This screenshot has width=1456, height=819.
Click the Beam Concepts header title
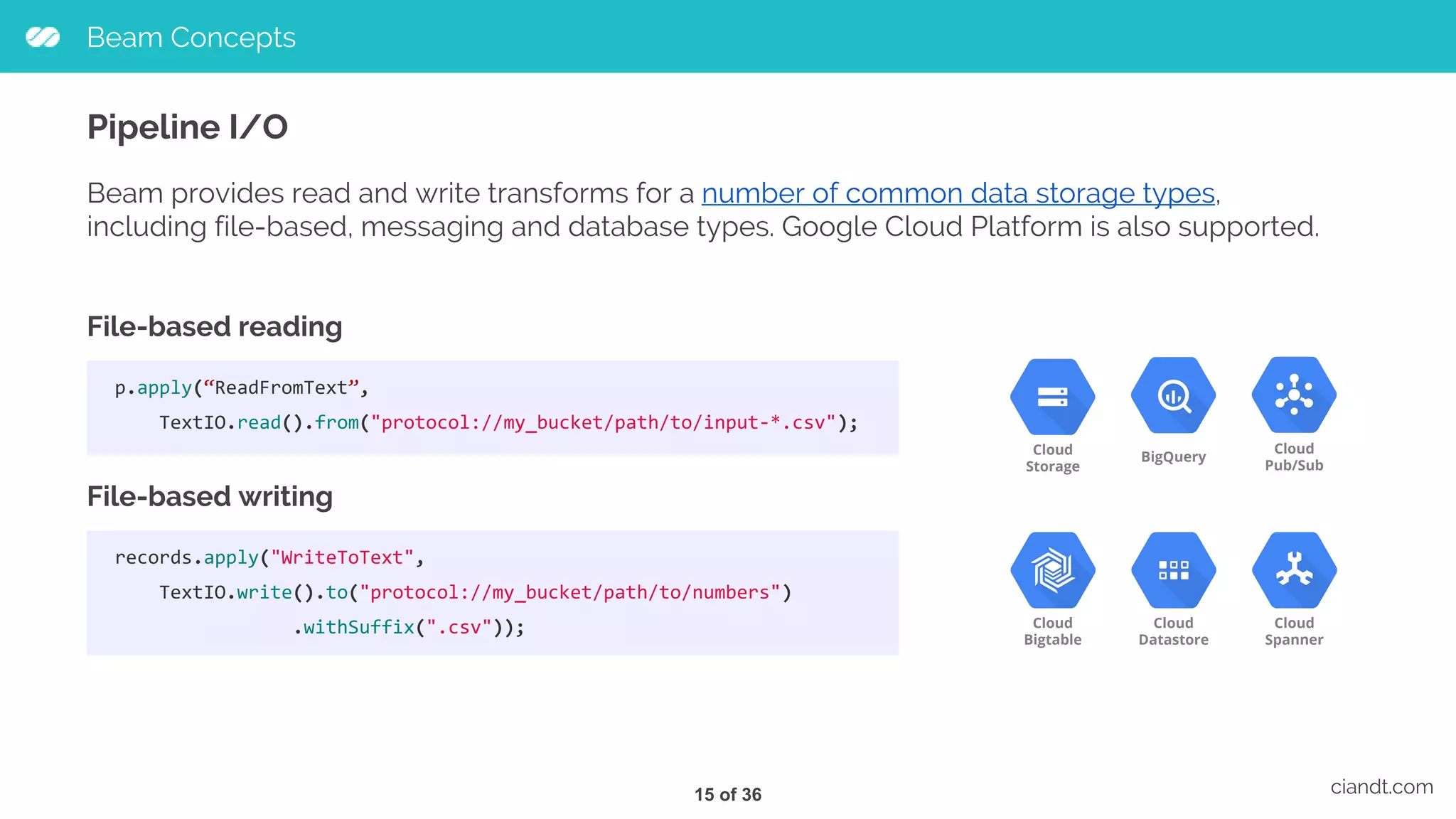pyautogui.click(x=191, y=37)
